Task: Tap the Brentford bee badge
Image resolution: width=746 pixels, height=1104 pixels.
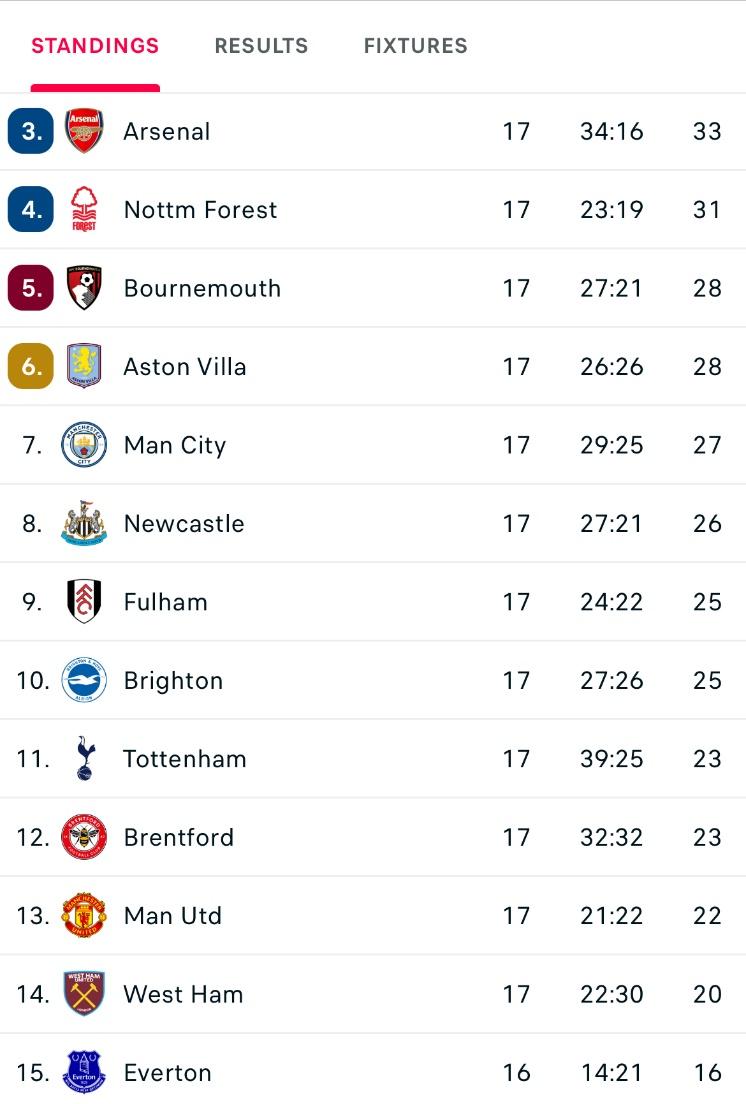Action: point(84,837)
